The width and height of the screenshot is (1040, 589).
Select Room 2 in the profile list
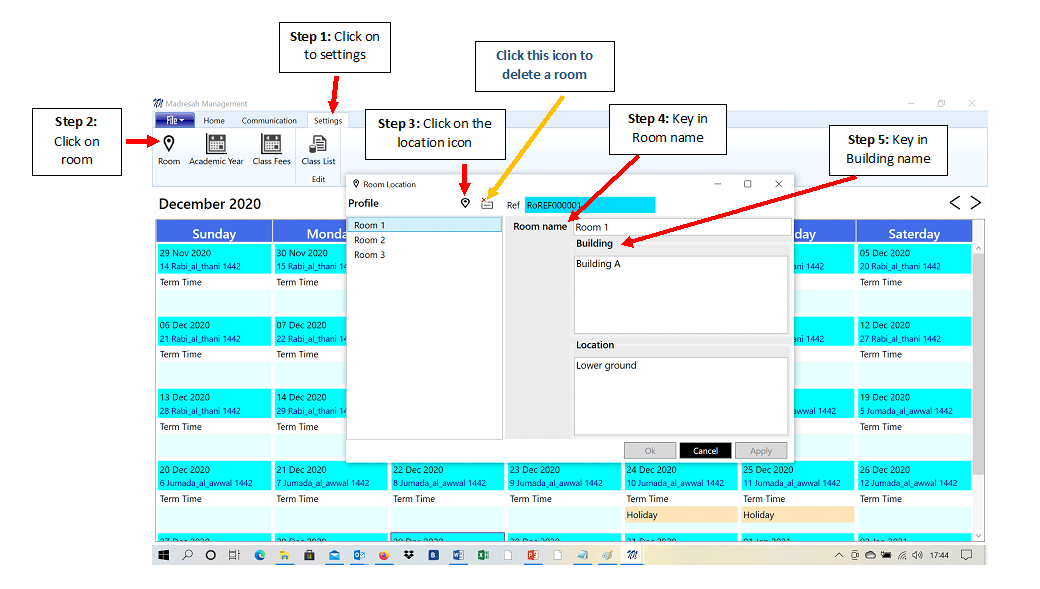(x=368, y=240)
